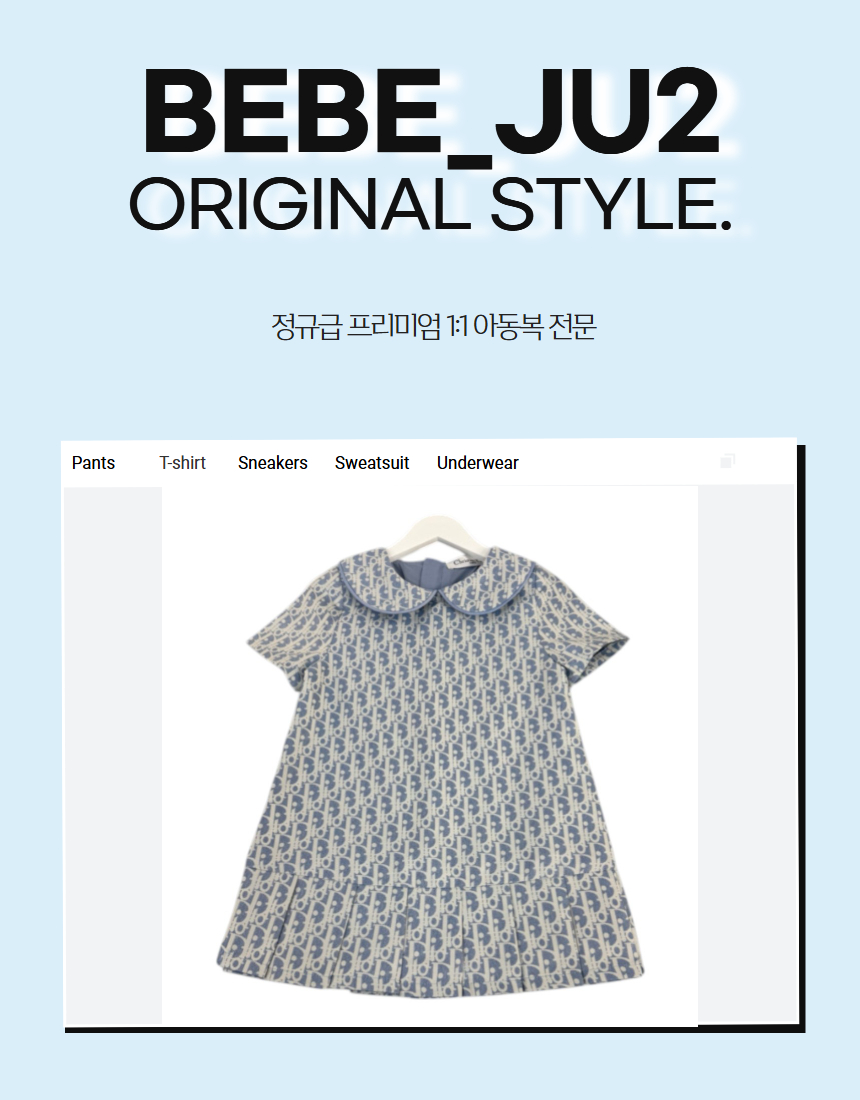Click the ORIGINAL STYLE. heading text
The height and width of the screenshot is (1100, 860).
tap(431, 204)
